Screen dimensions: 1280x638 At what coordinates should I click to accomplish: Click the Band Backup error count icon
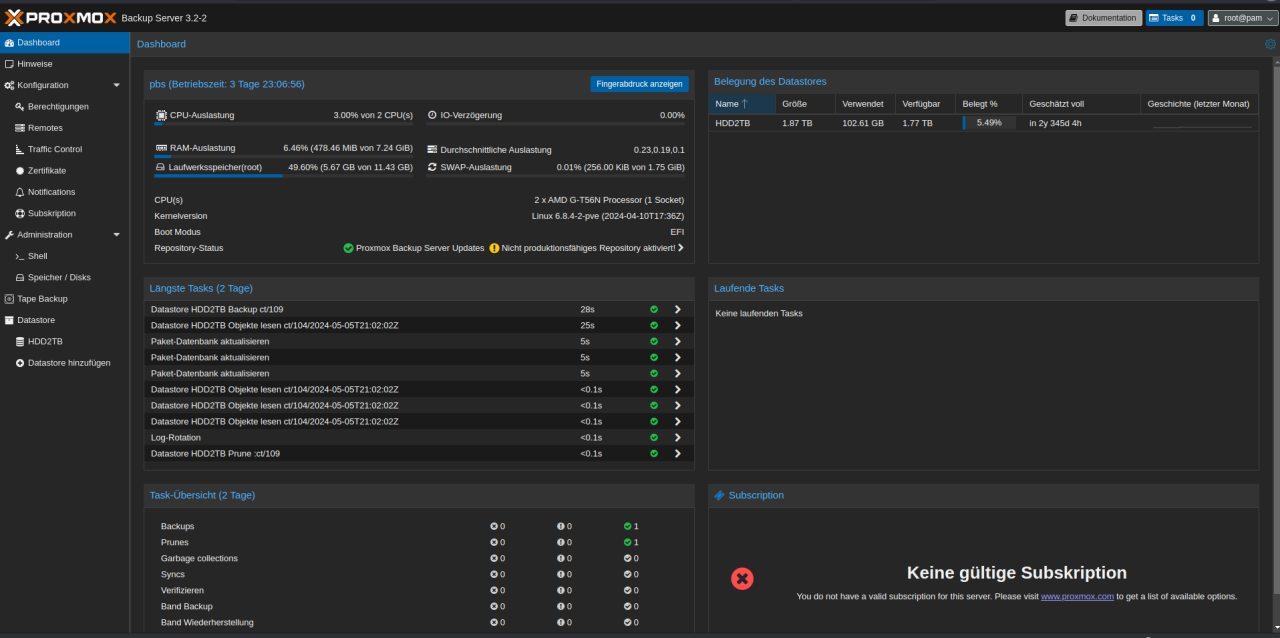coord(494,606)
